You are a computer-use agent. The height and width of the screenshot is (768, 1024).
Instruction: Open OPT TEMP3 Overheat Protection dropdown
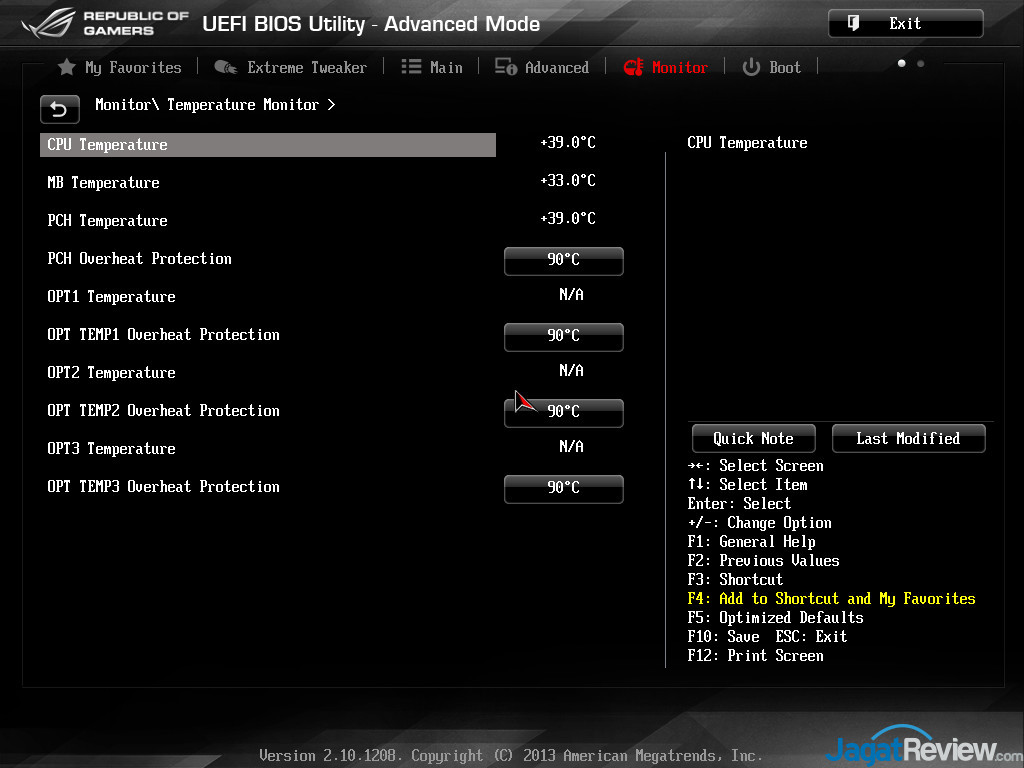(x=564, y=488)
